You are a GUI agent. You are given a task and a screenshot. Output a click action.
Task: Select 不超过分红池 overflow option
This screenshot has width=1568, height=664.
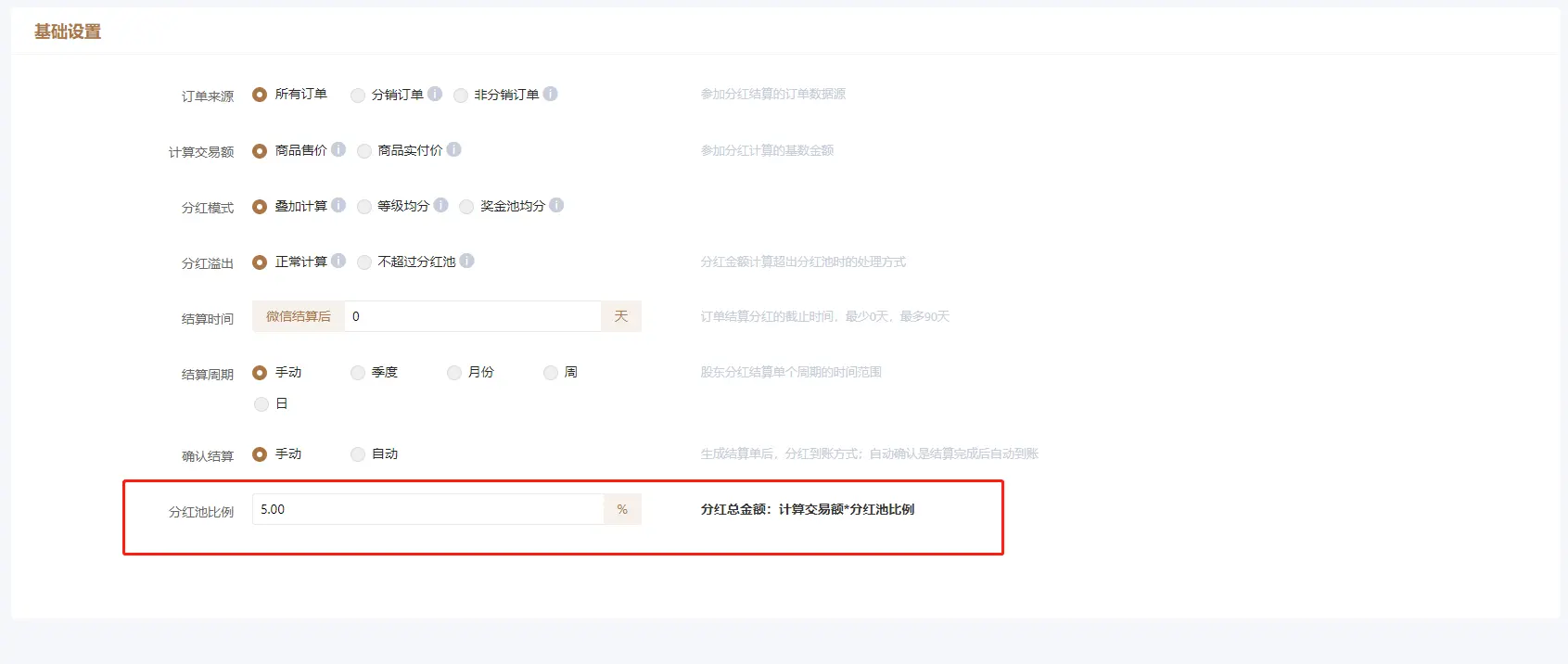[364, 262]
